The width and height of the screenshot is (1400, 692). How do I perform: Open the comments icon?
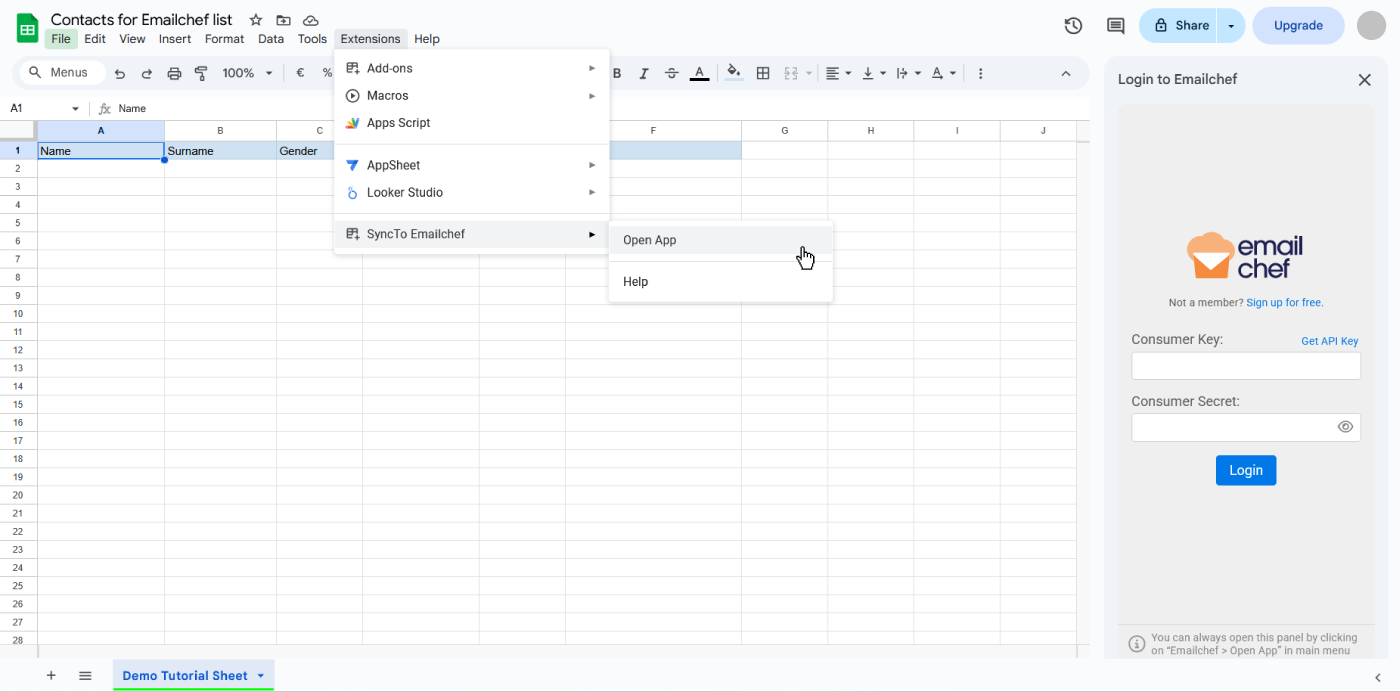pyautogui.click(x=1116, y=26)
